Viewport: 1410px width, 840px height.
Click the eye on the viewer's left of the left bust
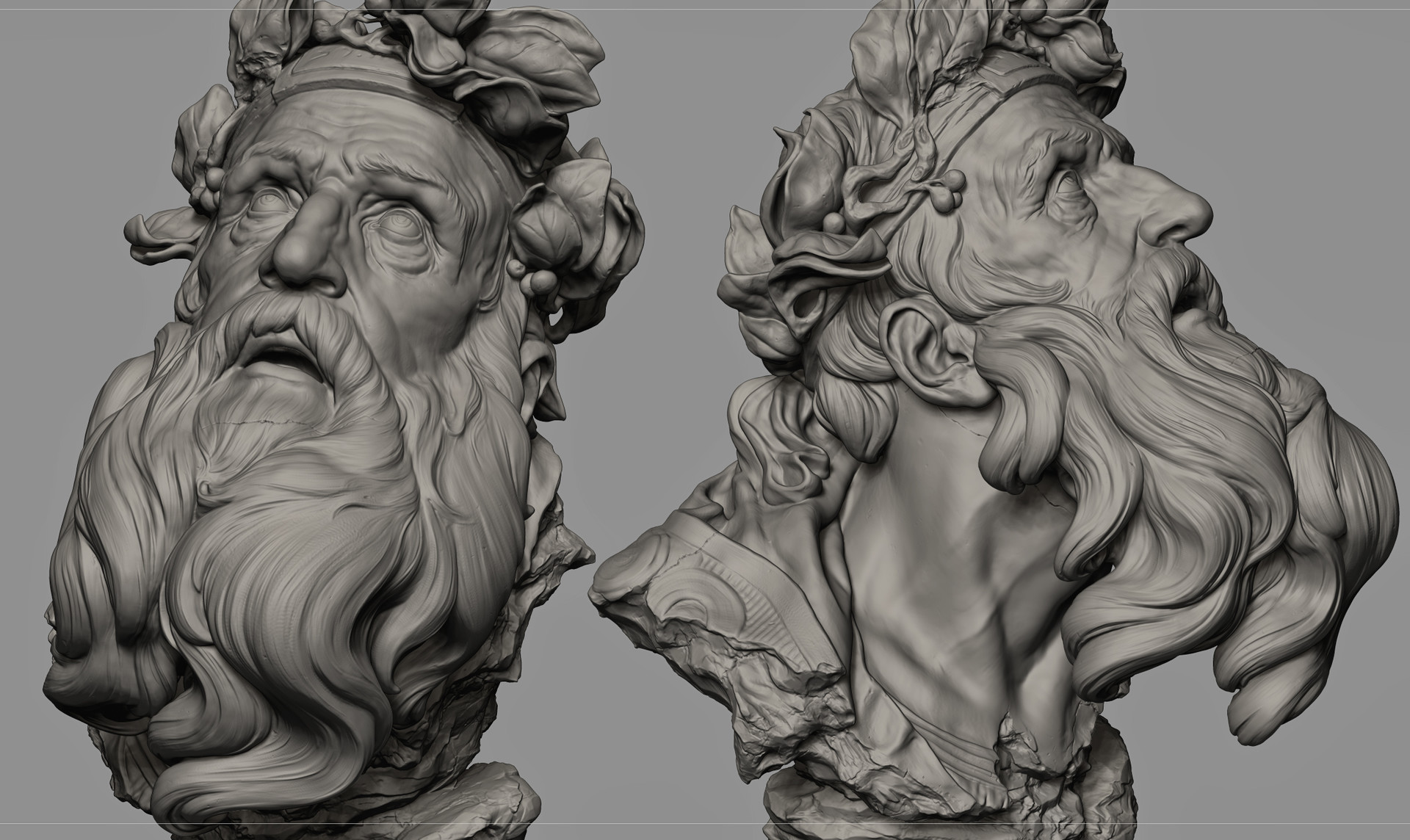click(268, 202)
